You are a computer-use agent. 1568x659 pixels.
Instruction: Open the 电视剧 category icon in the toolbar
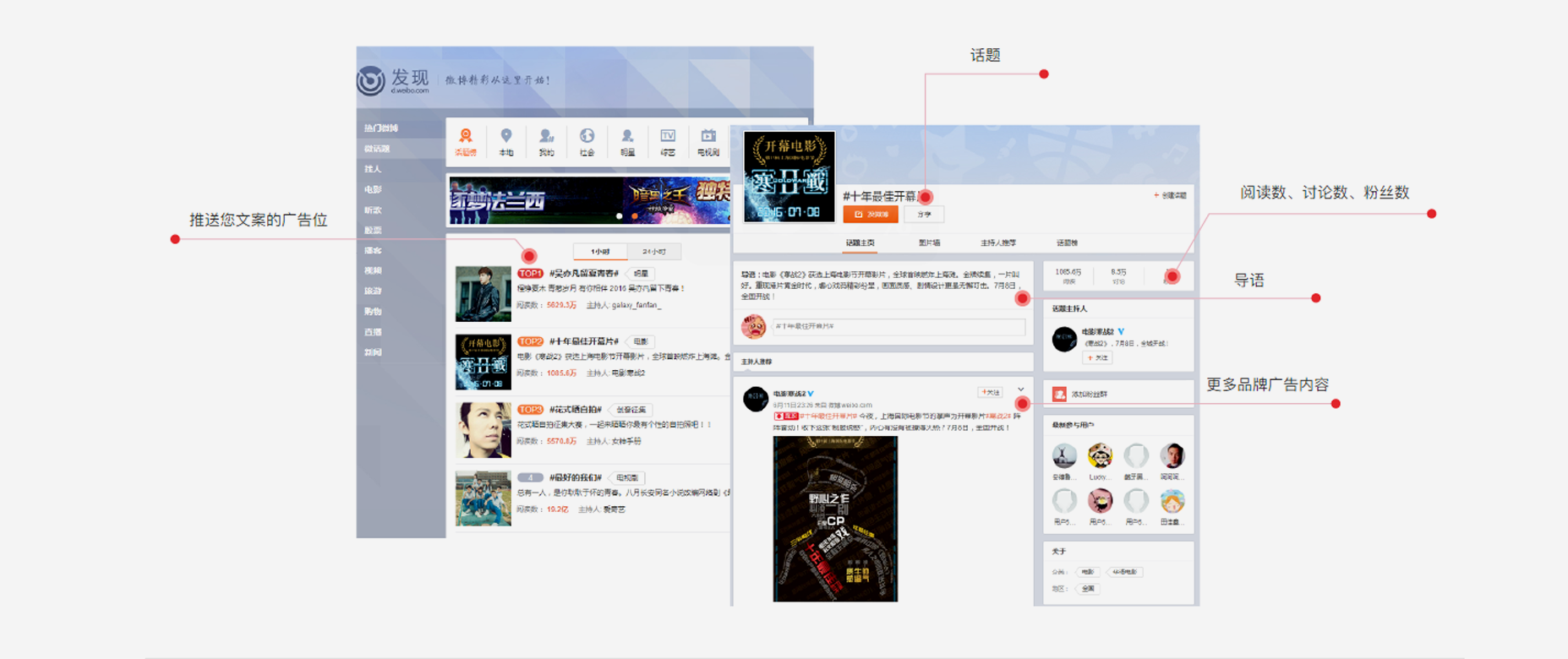pos(708,136)
